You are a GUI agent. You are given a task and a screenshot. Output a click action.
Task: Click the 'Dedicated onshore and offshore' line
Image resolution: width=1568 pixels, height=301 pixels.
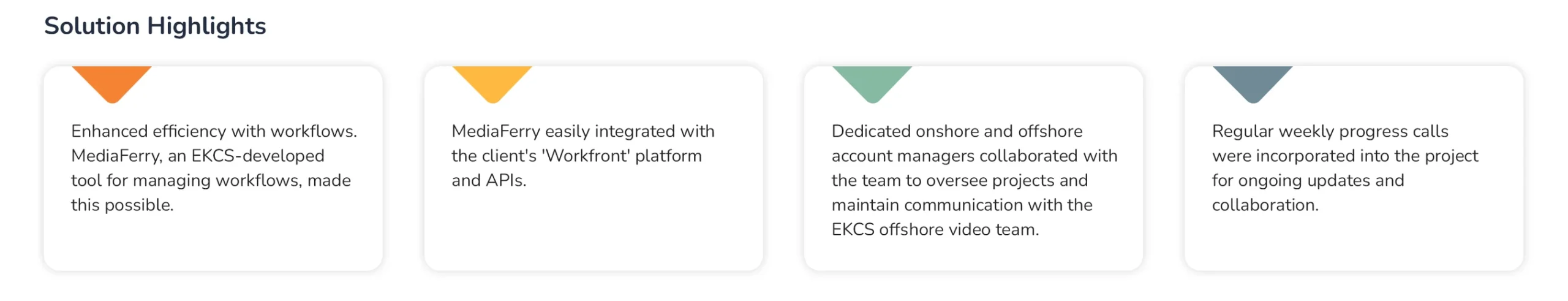coord(957,131)
